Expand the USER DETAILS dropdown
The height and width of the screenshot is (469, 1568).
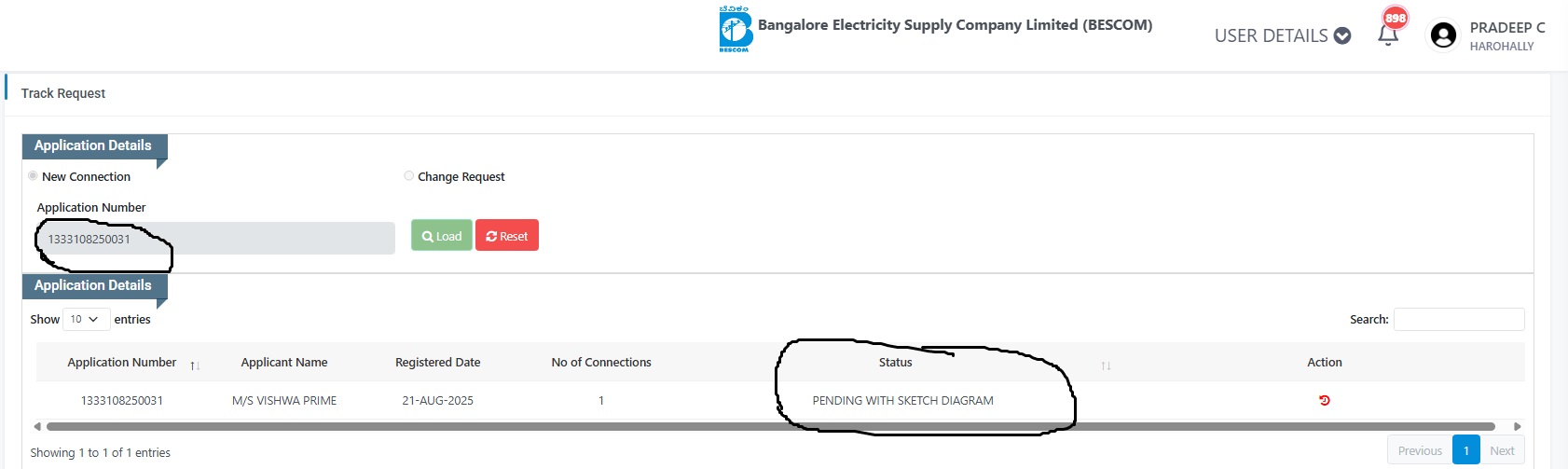1282,35
